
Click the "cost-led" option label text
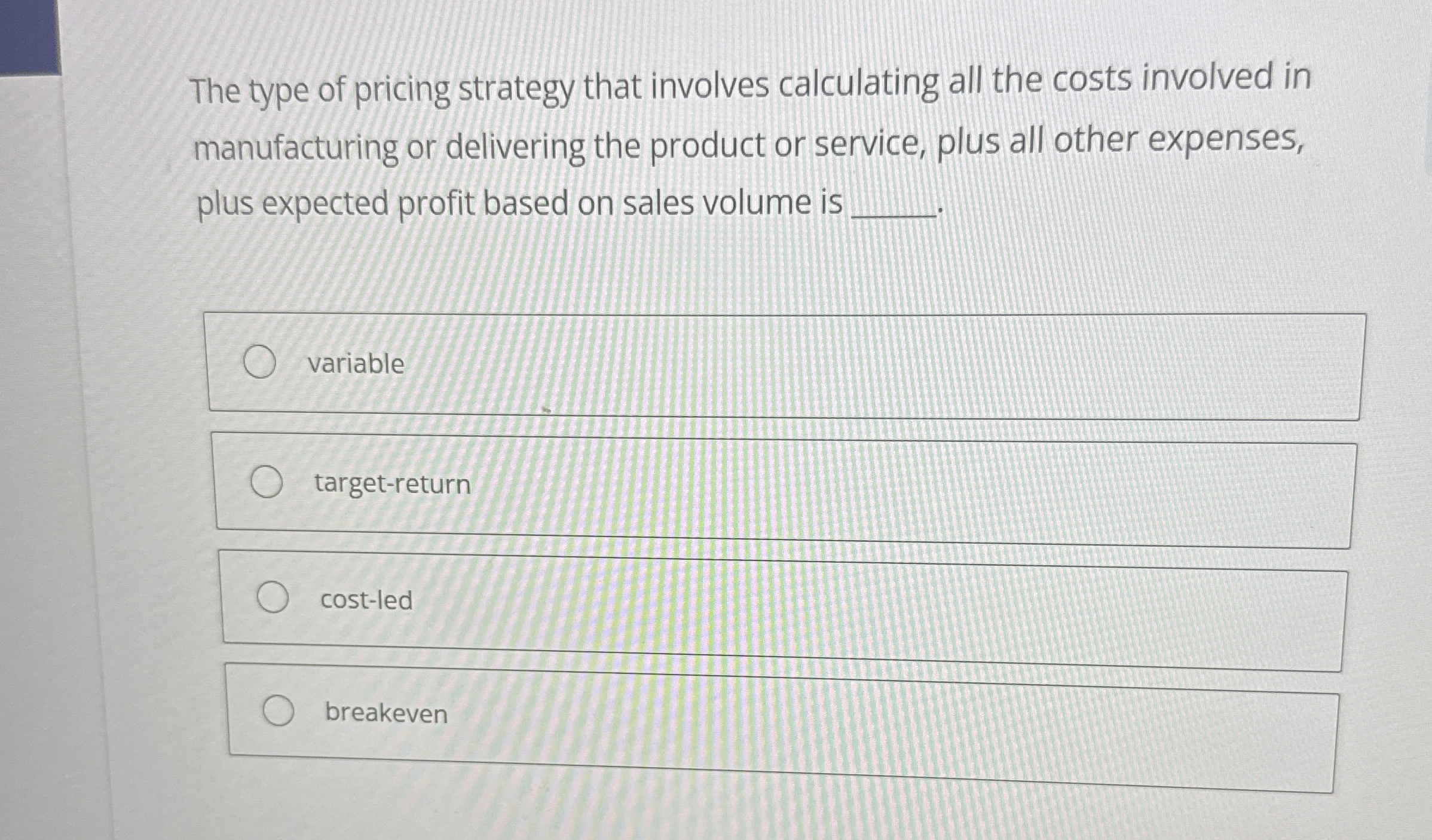[365, 600]
